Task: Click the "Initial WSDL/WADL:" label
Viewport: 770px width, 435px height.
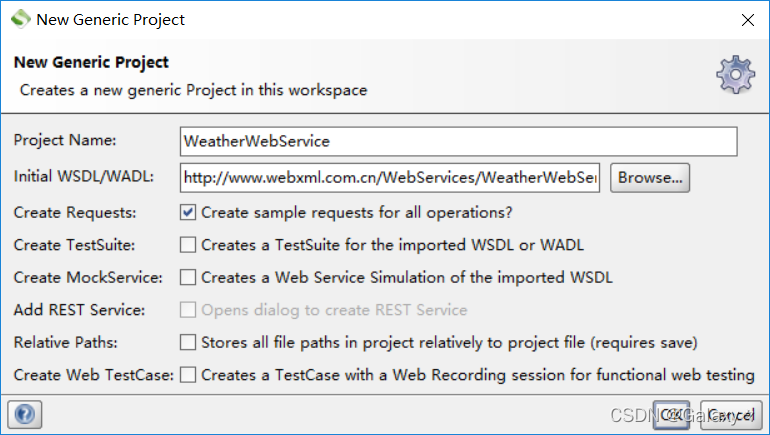Action: [x=83, y=176]
